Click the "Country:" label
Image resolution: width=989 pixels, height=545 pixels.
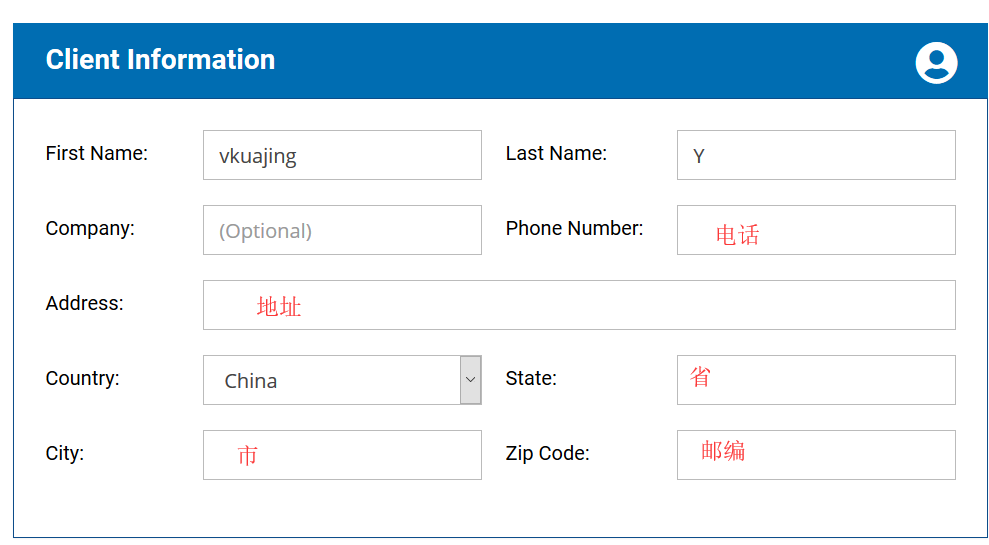click(82, 378)
